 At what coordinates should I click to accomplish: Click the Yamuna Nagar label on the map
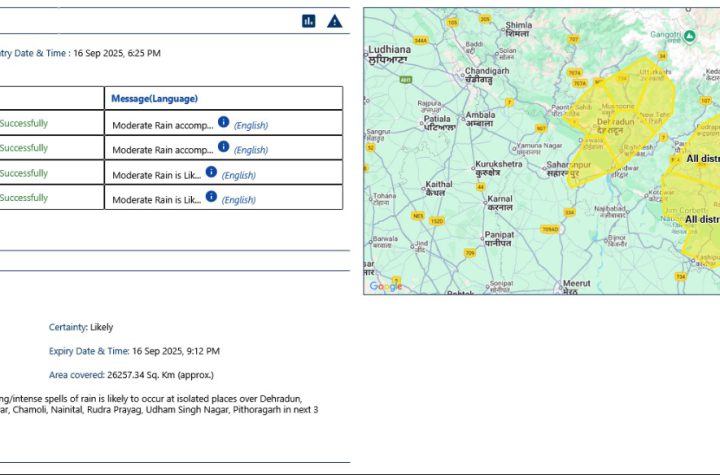tap(539, 148)
